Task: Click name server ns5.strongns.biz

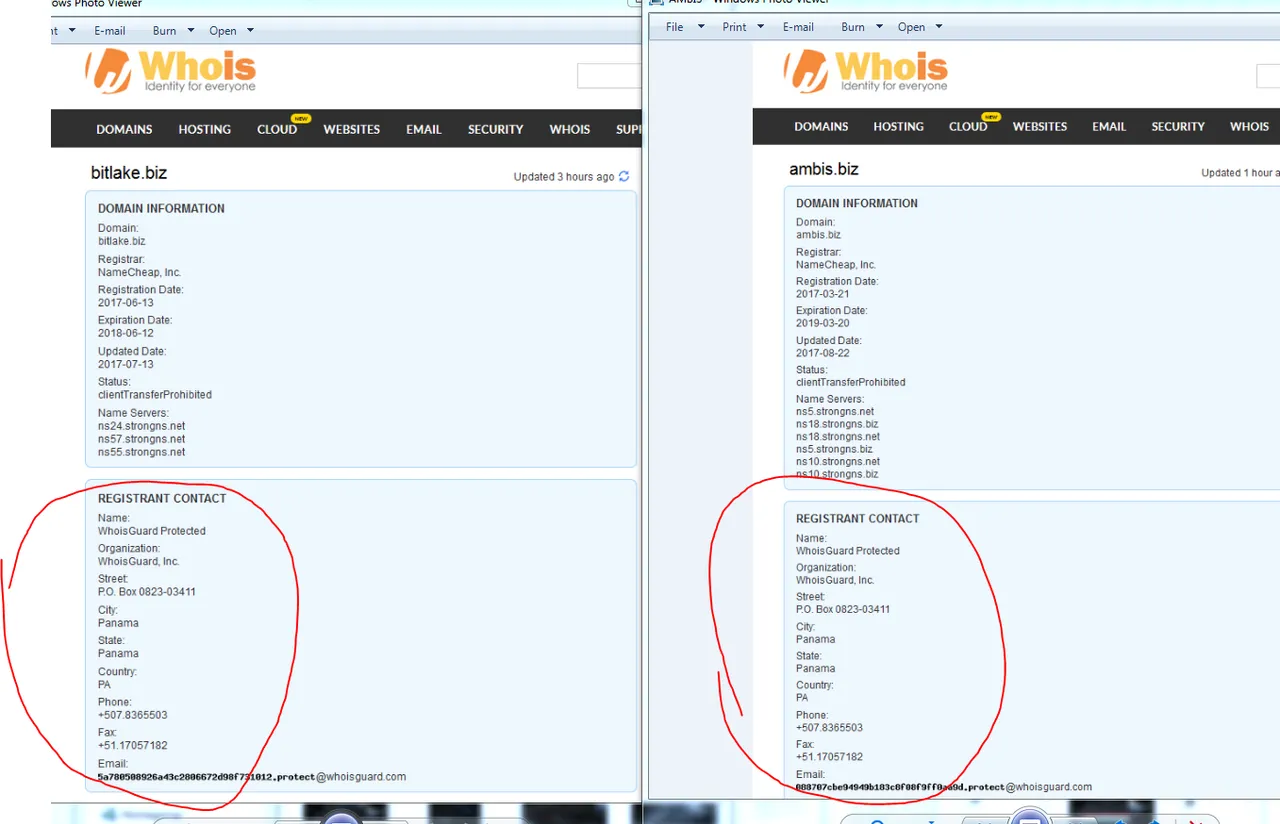Action: click(834, 450)
